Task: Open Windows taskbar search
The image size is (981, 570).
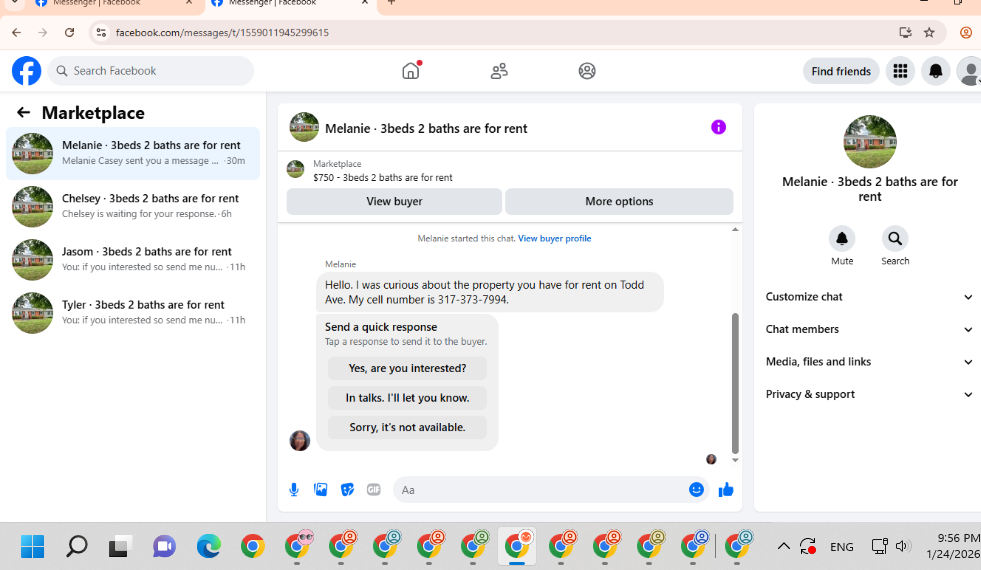Action: coord(77,546)
